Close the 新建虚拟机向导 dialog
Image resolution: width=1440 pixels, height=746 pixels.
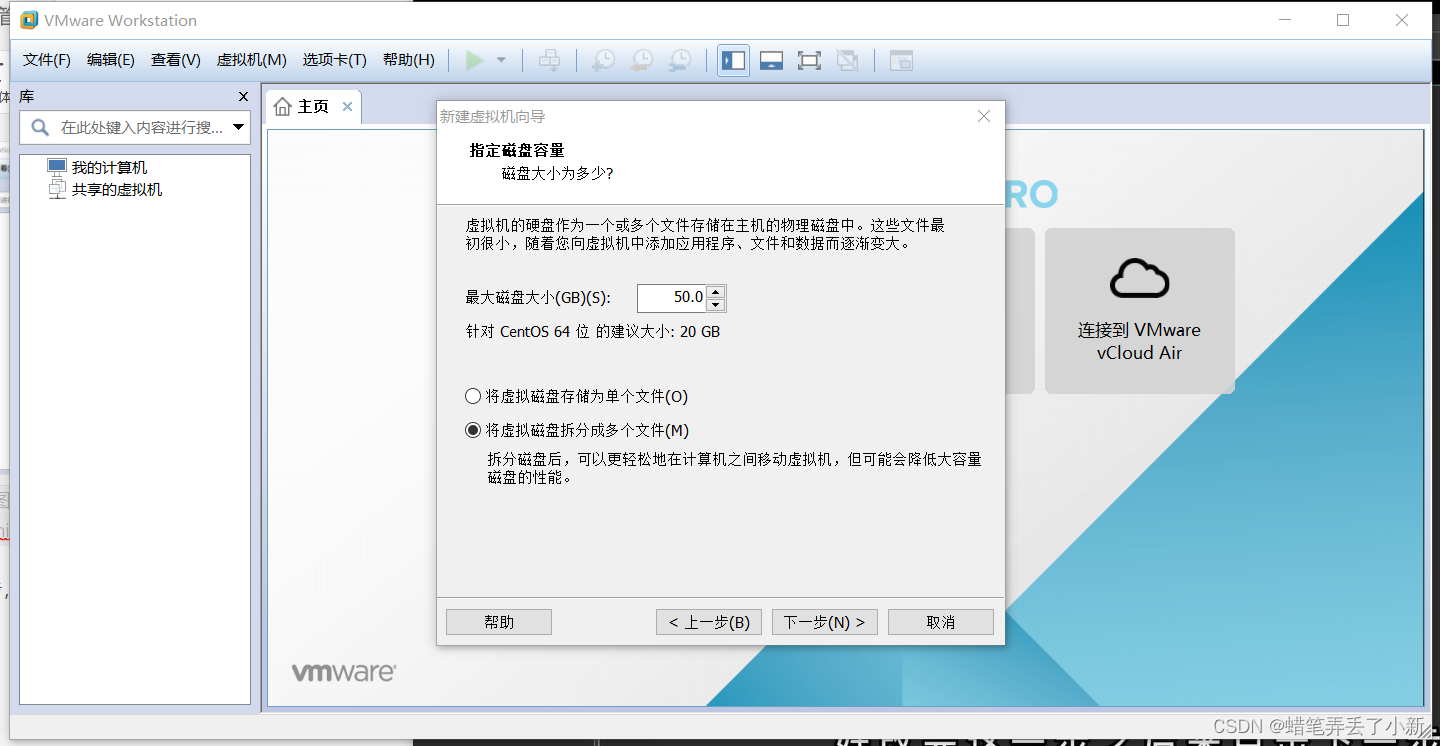pos(984,117)
